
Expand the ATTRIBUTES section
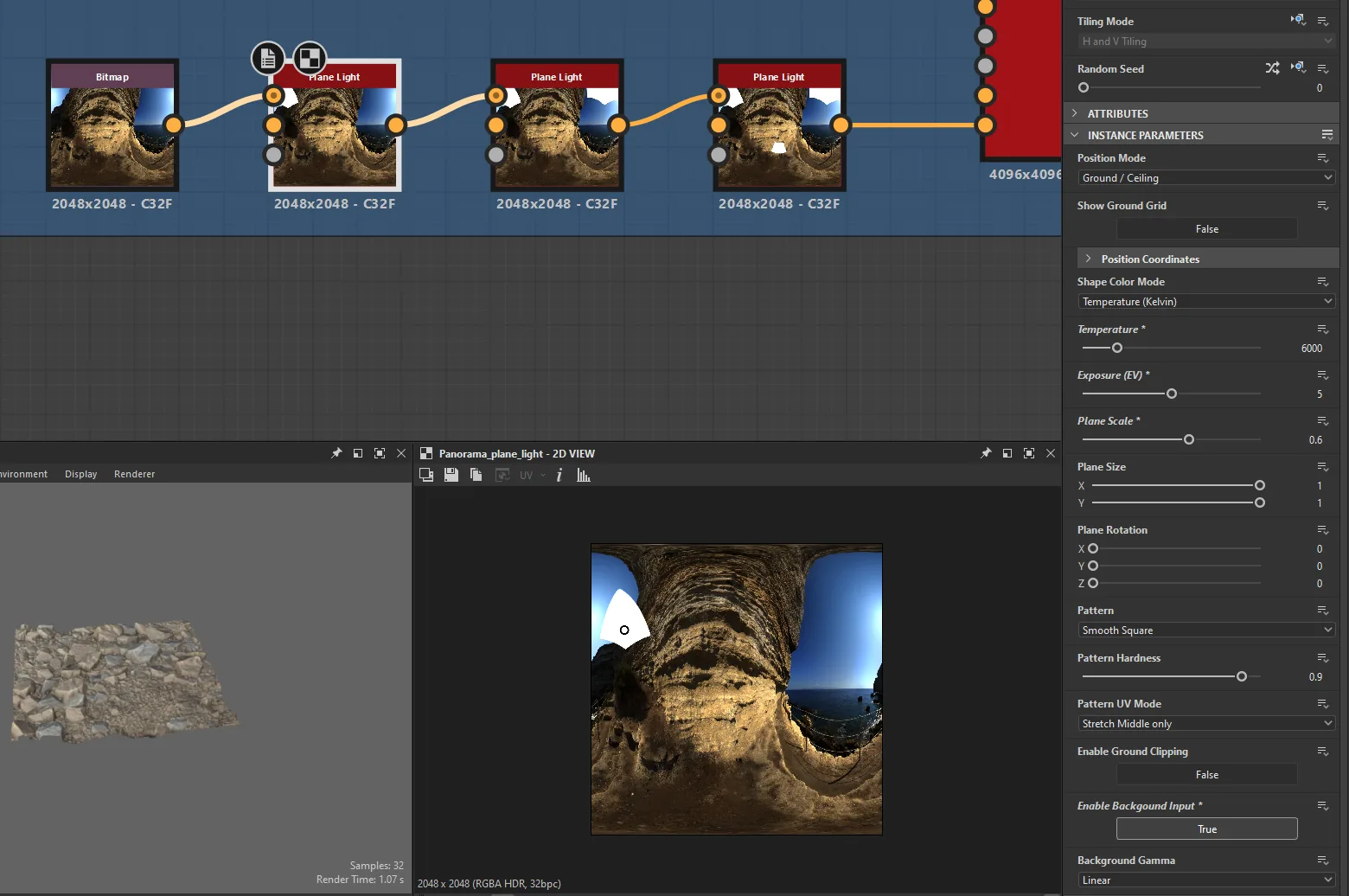click(1117, 113)
